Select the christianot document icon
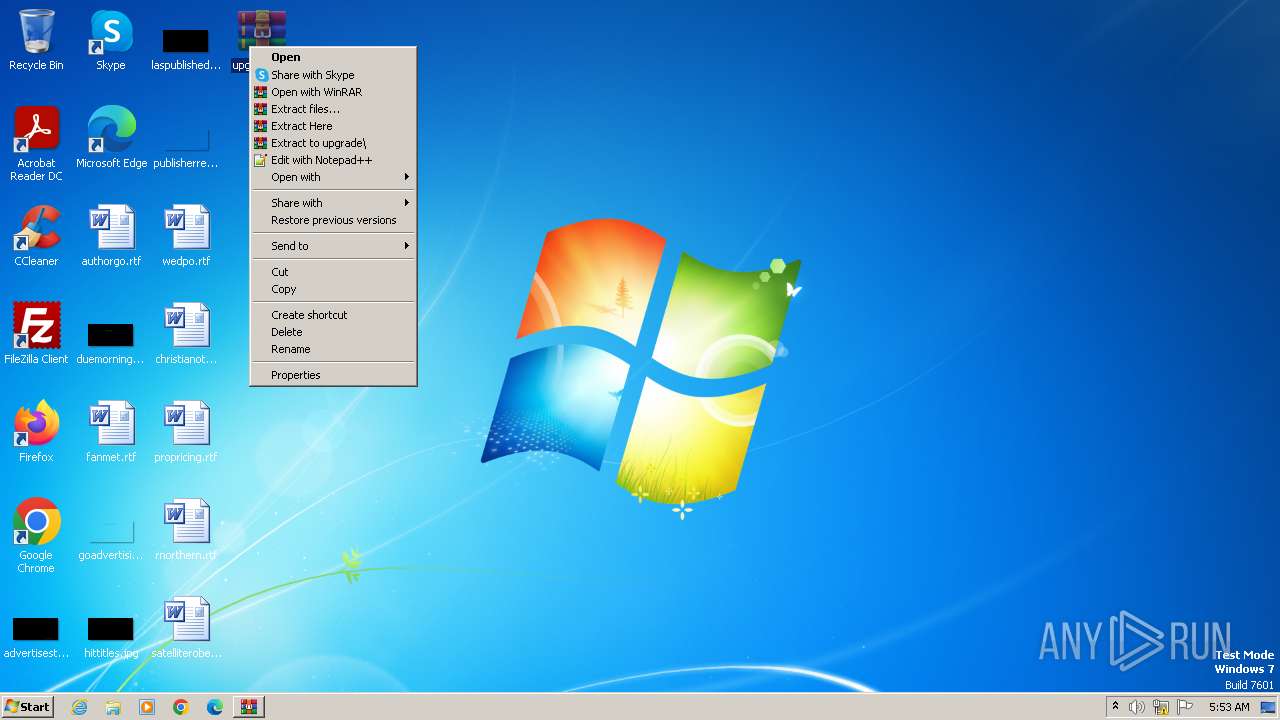Viewport: 1280px width, 720px height. [186, 334]
